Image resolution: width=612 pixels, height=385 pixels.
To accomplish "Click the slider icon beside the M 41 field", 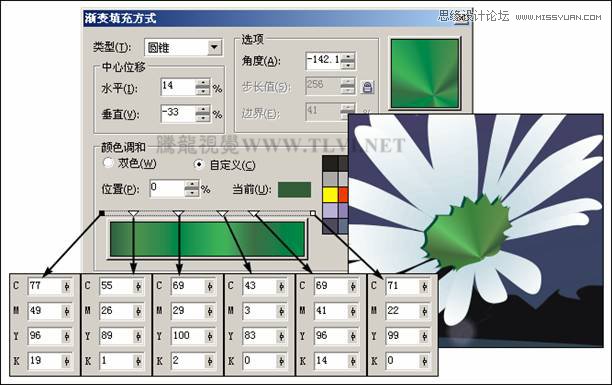I will pos(353,312).
